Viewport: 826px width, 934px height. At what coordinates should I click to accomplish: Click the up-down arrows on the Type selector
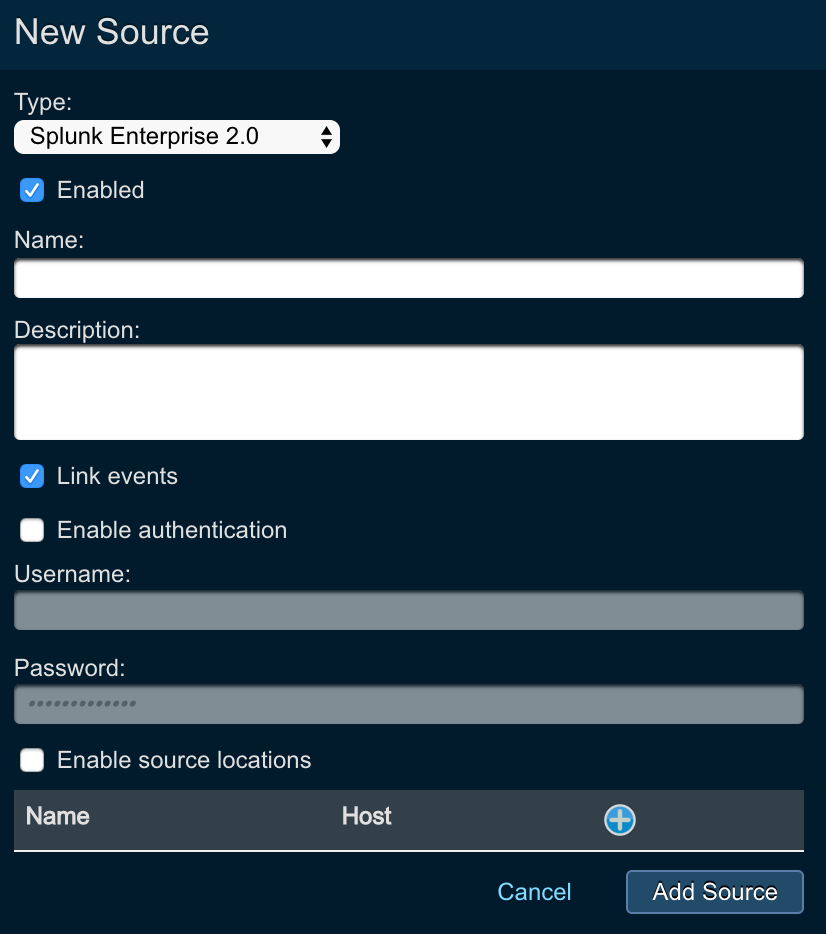coord(326,137)
